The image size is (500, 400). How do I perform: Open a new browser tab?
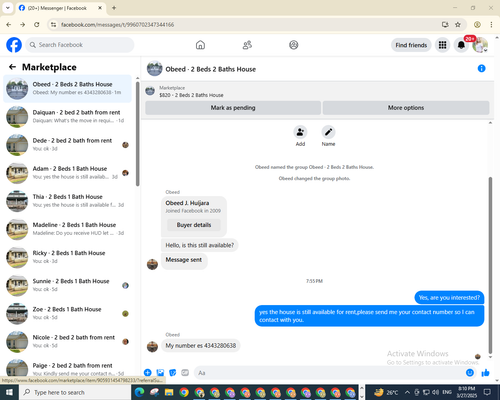(114, 8)
